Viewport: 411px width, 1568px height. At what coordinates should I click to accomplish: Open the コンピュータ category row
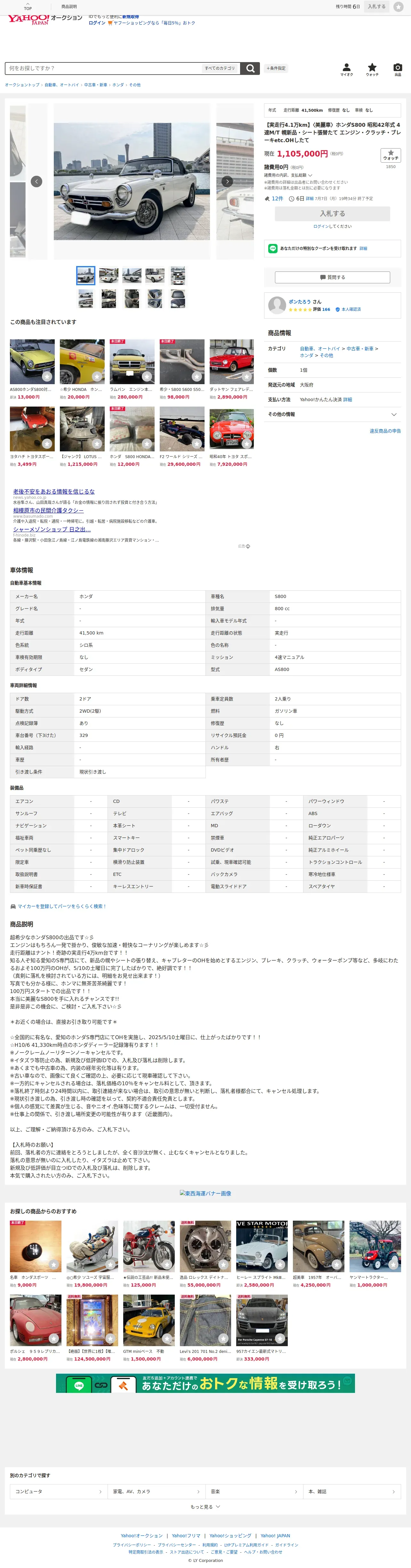59,1491
